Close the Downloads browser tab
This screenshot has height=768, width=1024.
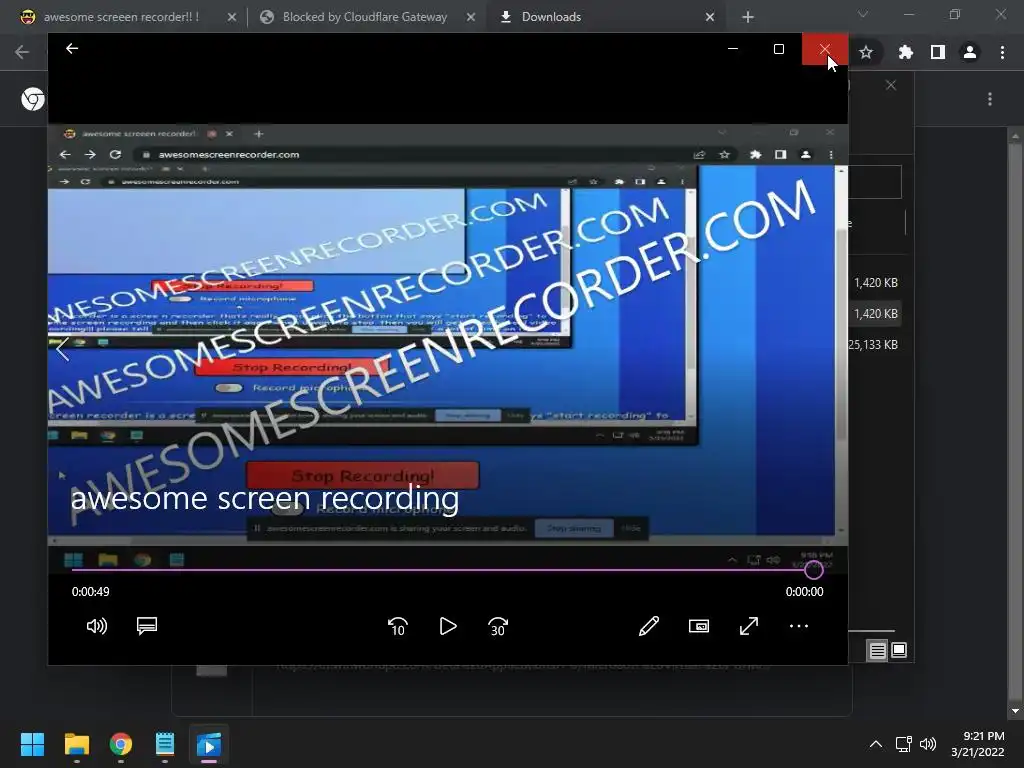click(710, 17)
